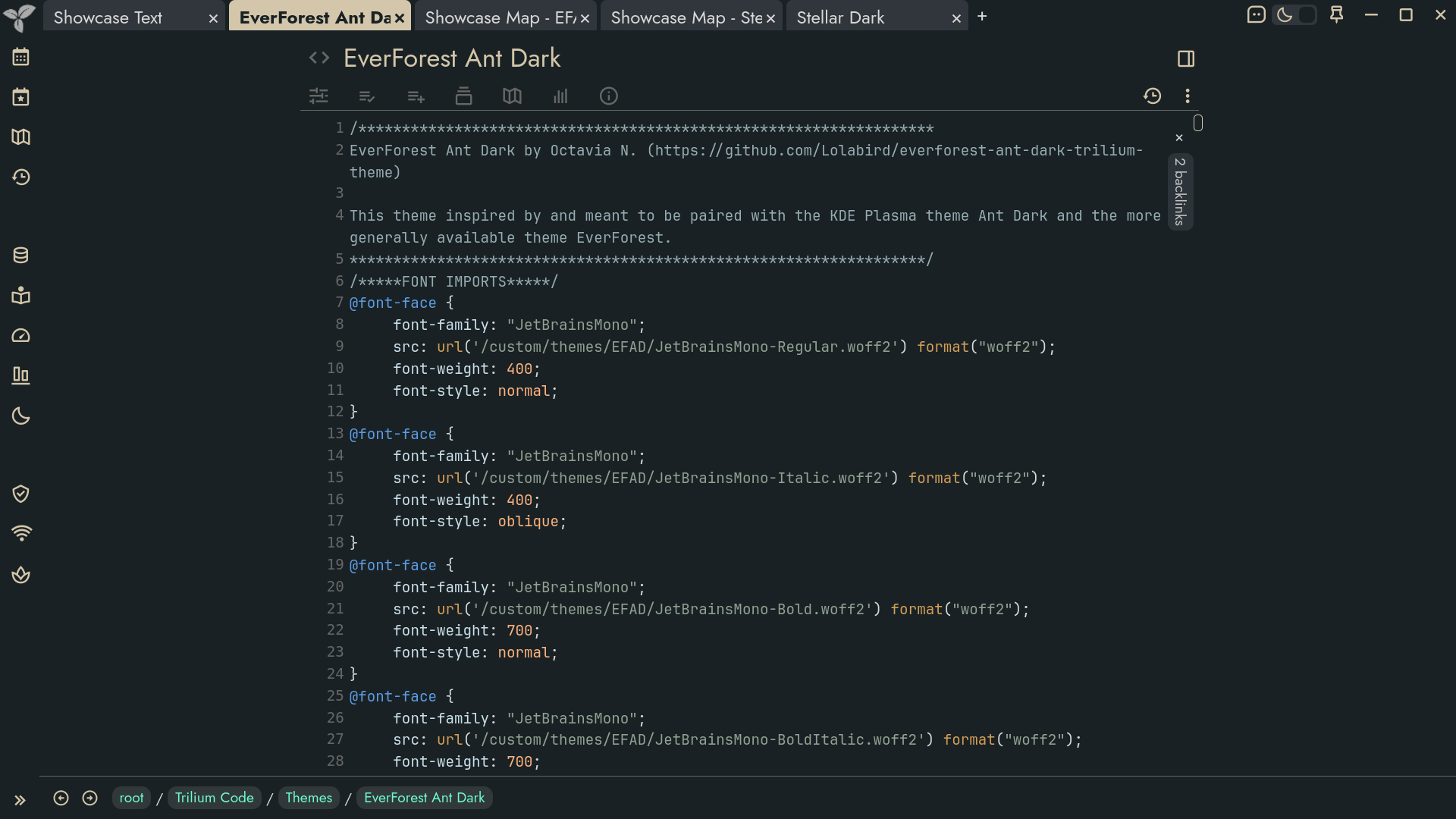Image resolution: width=1456 pixels, height=819 pixels.
Task: Pin the window always on top
Action: pyautogui.click(x=1336, y=14)
